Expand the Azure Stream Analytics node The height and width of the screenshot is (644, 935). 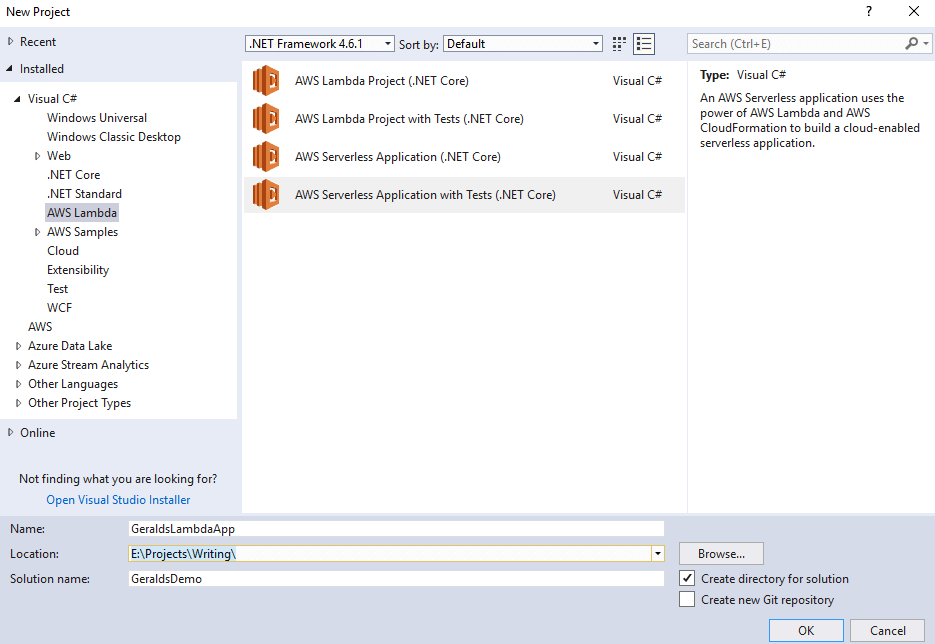click(18, 365)
